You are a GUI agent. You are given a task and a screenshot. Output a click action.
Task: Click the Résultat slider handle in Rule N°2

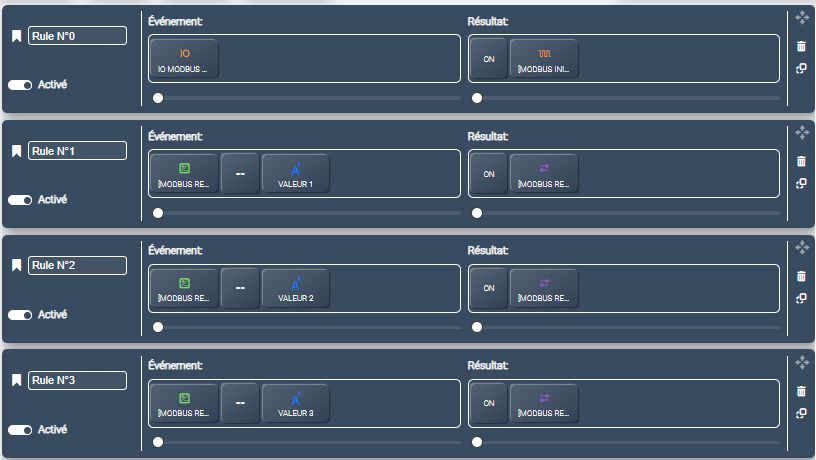[477, 327]
